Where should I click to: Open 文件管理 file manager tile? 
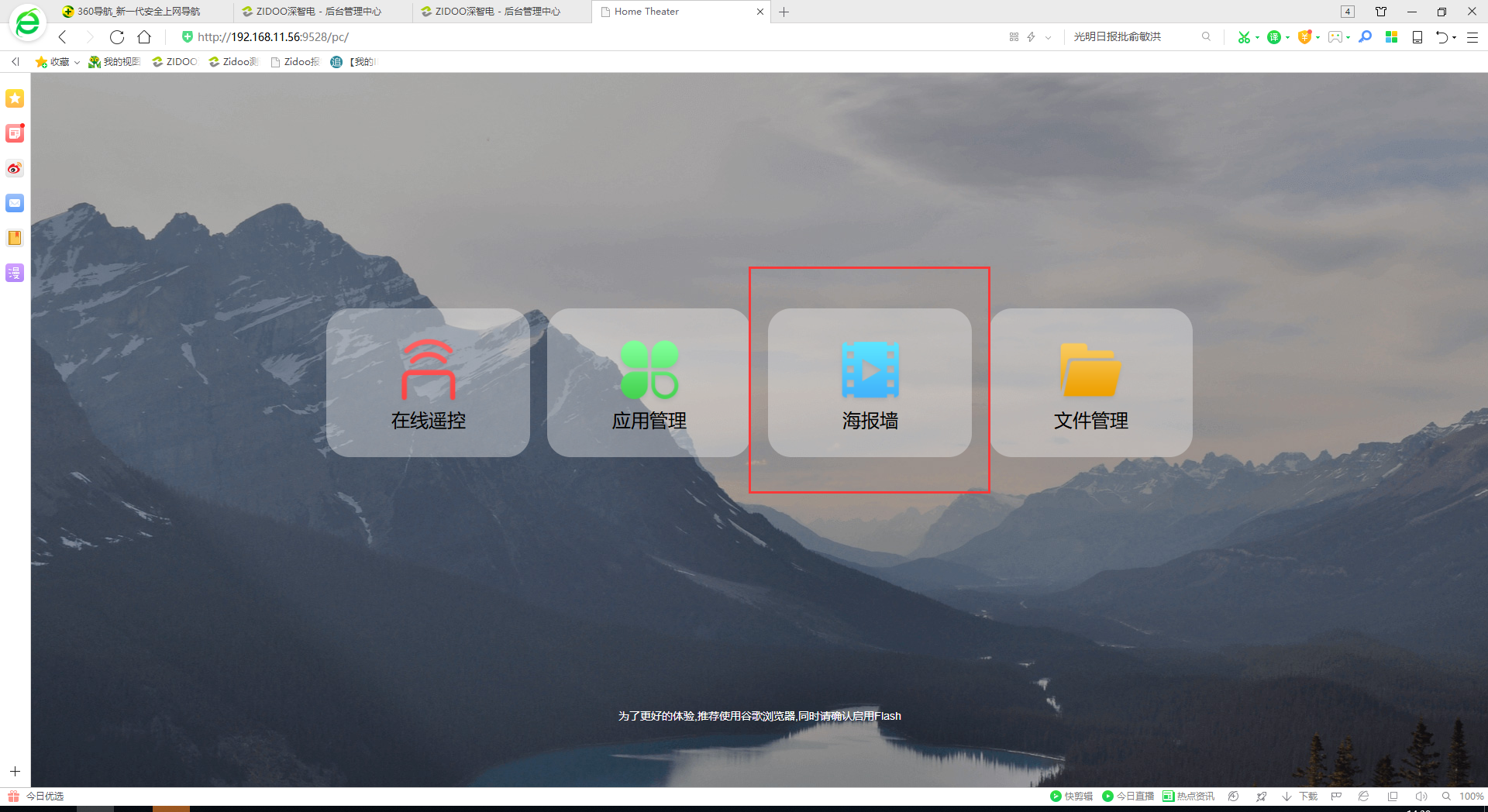tap(1090, 383)
